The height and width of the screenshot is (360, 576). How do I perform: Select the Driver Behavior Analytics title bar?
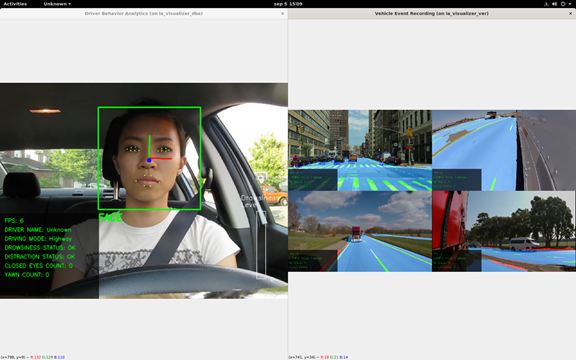coord(144,14)
